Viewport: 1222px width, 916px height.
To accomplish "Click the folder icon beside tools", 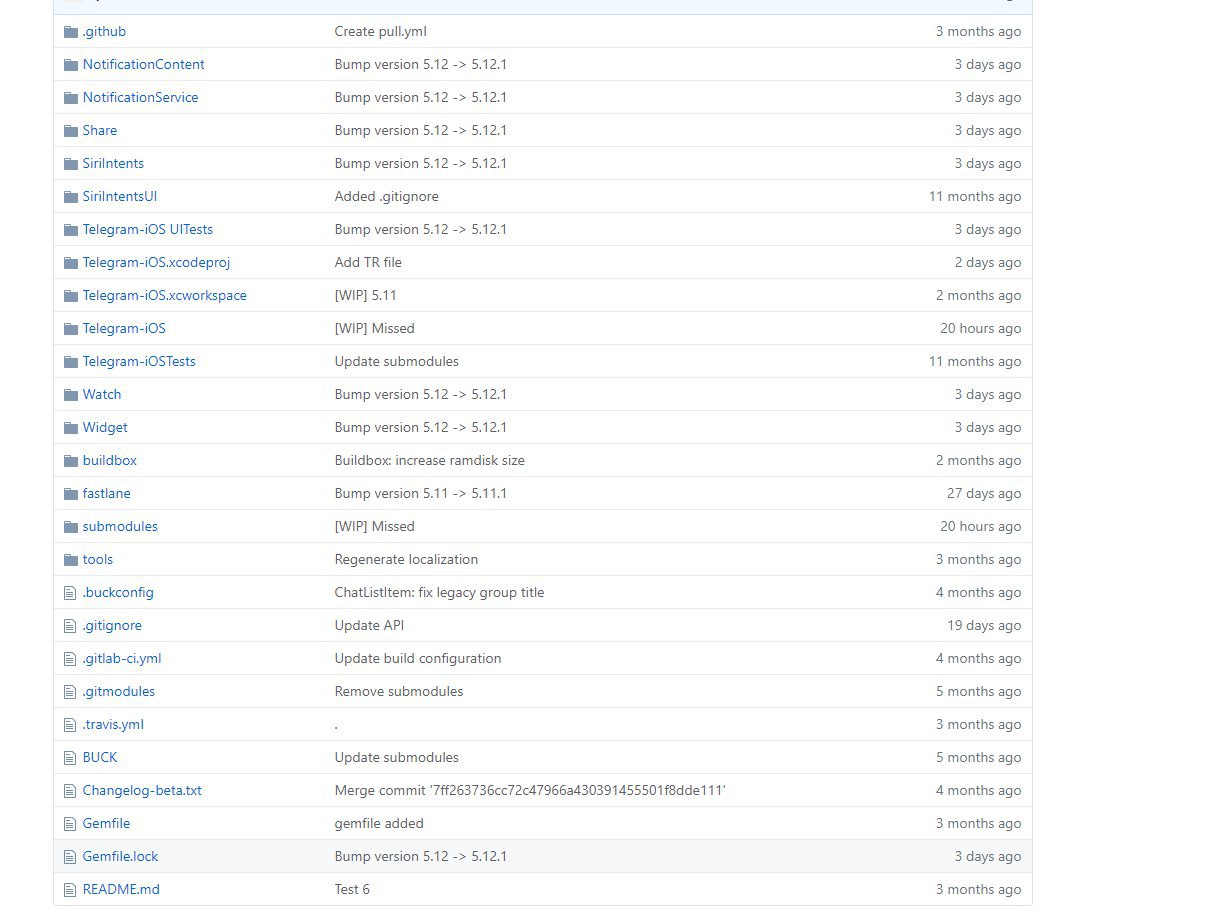I will click(x=70, y=560).
